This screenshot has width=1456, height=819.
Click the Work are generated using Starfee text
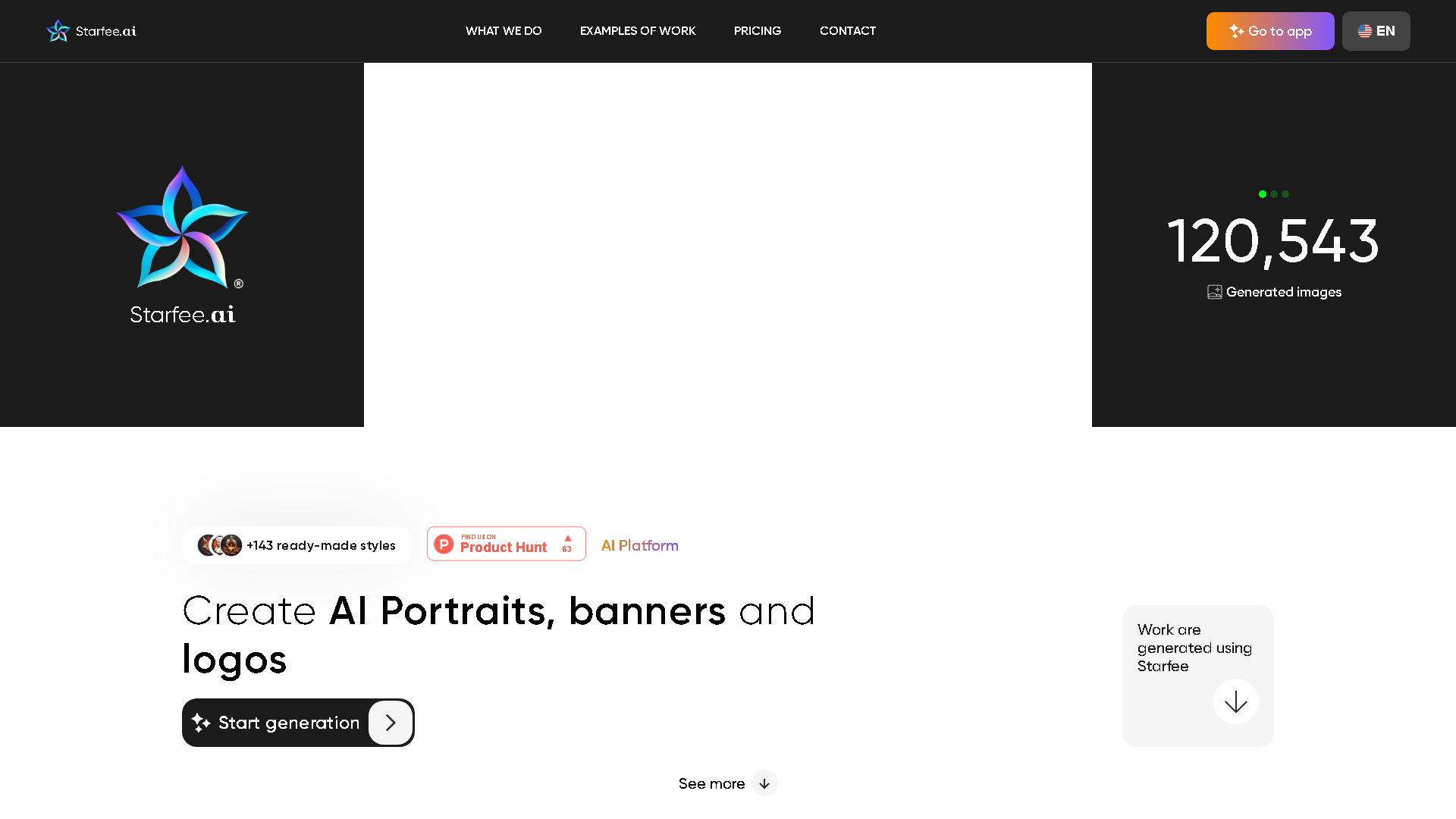point(1194,648)
